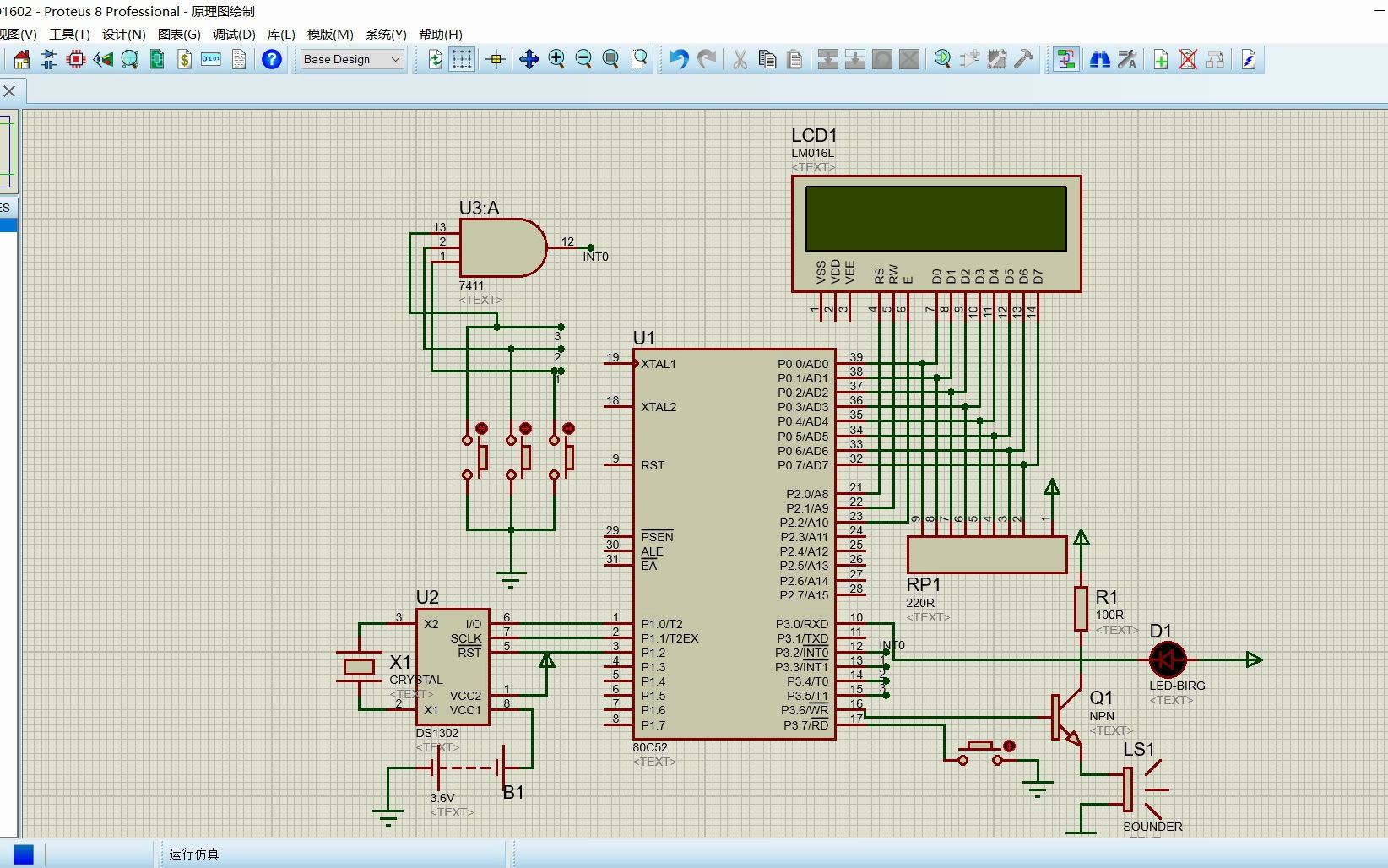Click the Zoom In magnifier
Viewport: 1388px width, 868px height.
pos(556,59)
